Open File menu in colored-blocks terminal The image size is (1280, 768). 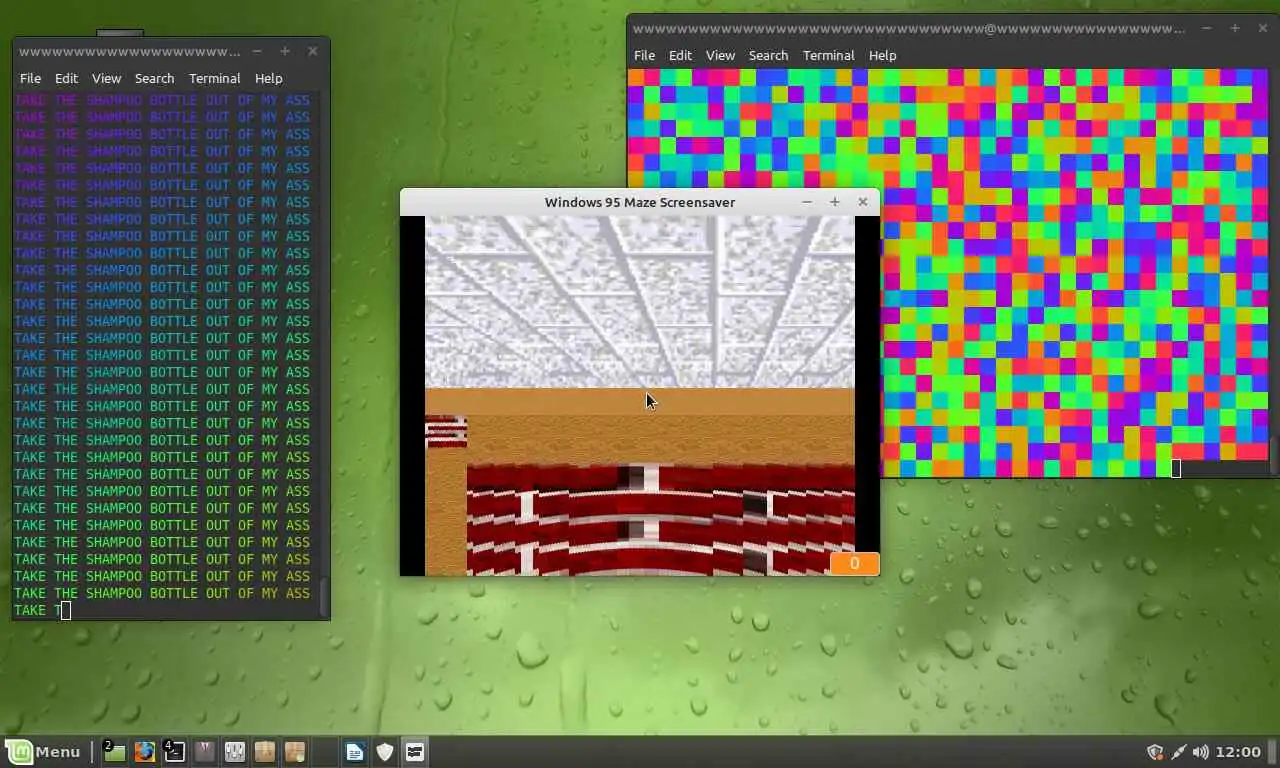point(644,55)
